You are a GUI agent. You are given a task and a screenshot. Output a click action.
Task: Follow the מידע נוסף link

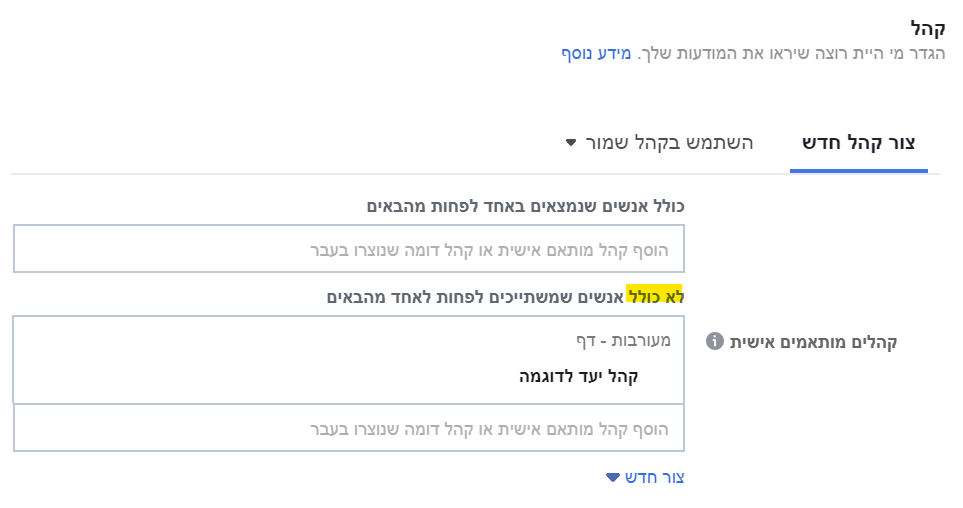[x=596, y=53]
